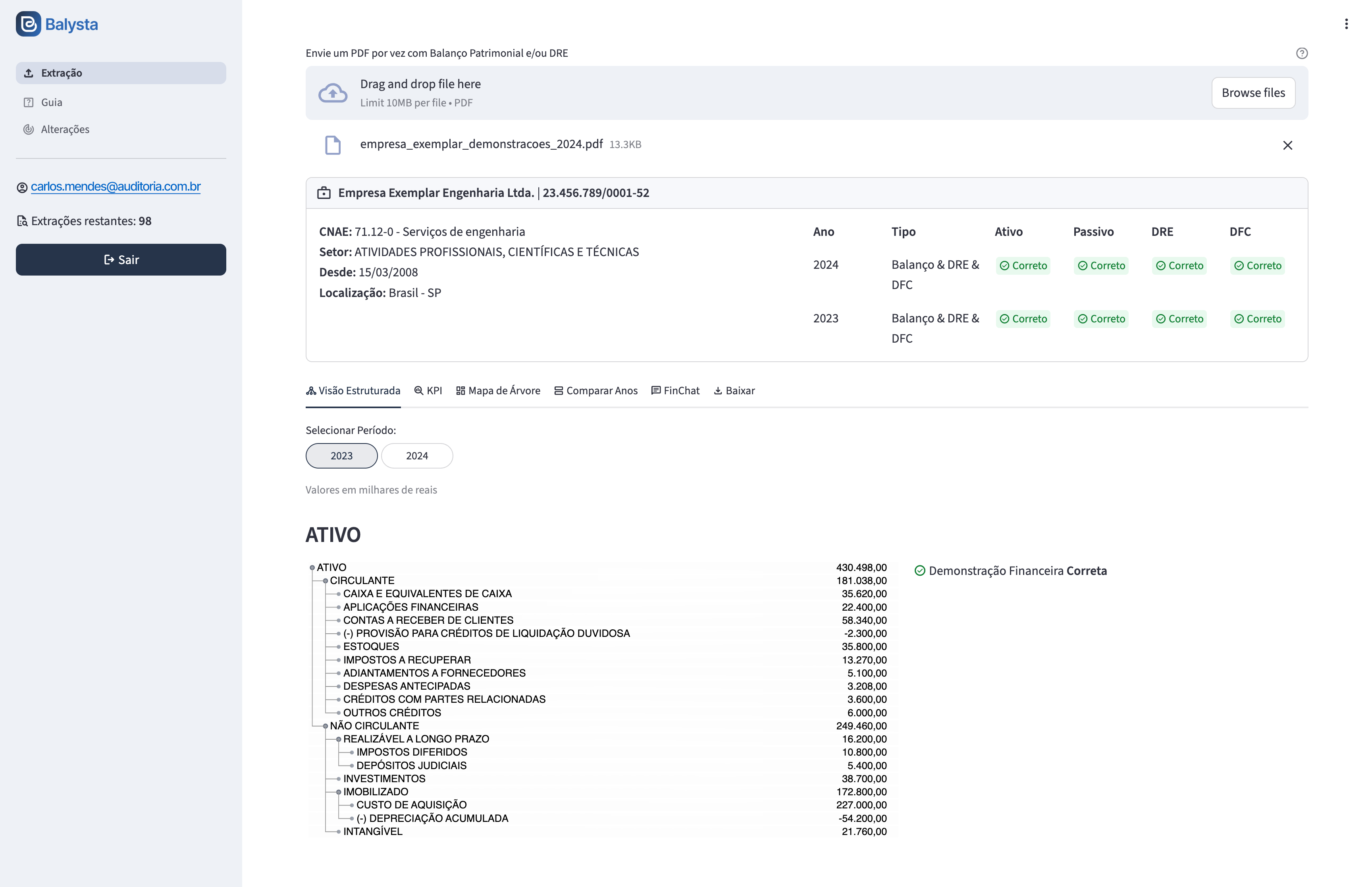Image resolution: width=1372 pixels, height=887 pixels.
Task: Click the user account icon beside email
Action: coord(22,188)
